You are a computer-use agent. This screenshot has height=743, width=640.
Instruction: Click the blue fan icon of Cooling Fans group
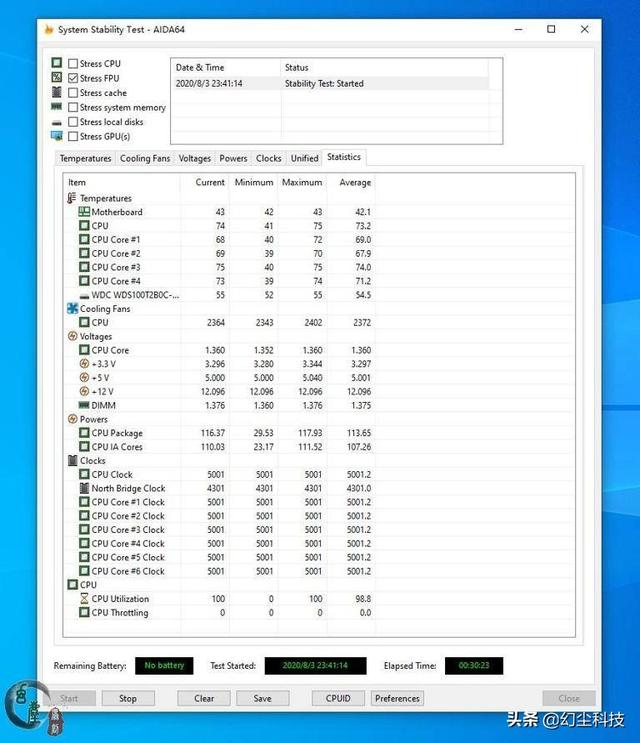pos(72,308)
